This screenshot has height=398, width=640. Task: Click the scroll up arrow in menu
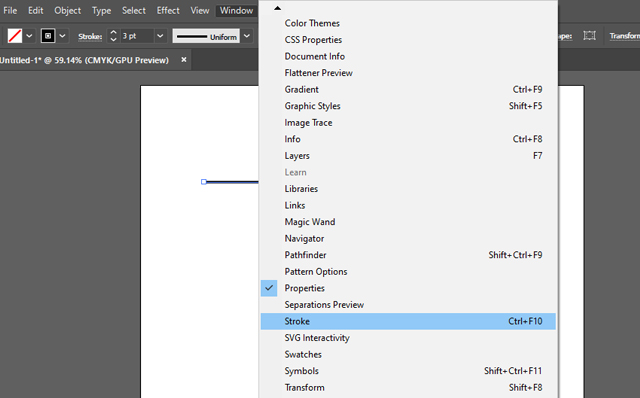point(278,8)
